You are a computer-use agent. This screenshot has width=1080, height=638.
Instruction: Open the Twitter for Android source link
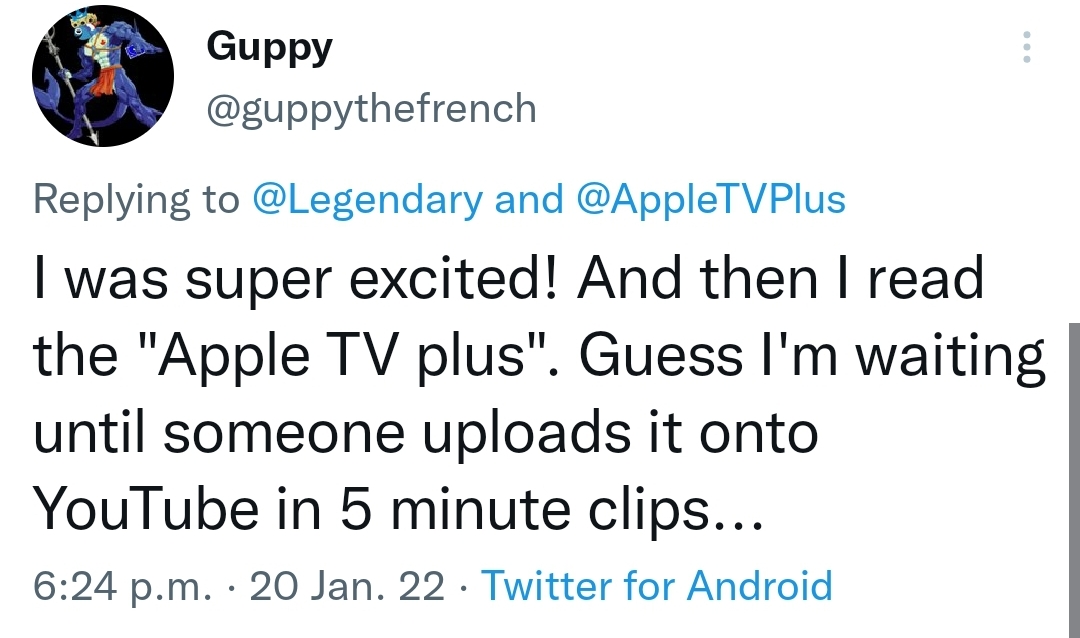coord(657,585)
